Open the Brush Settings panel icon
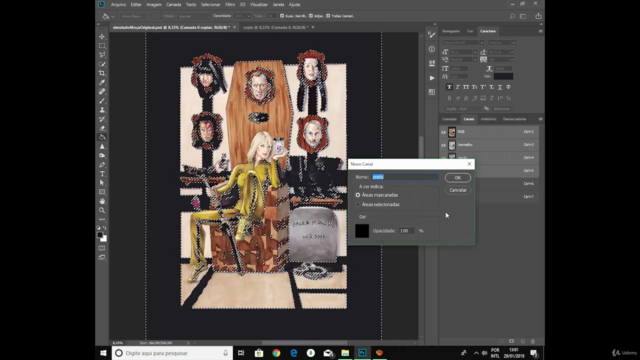 click(x=432, y=35)
